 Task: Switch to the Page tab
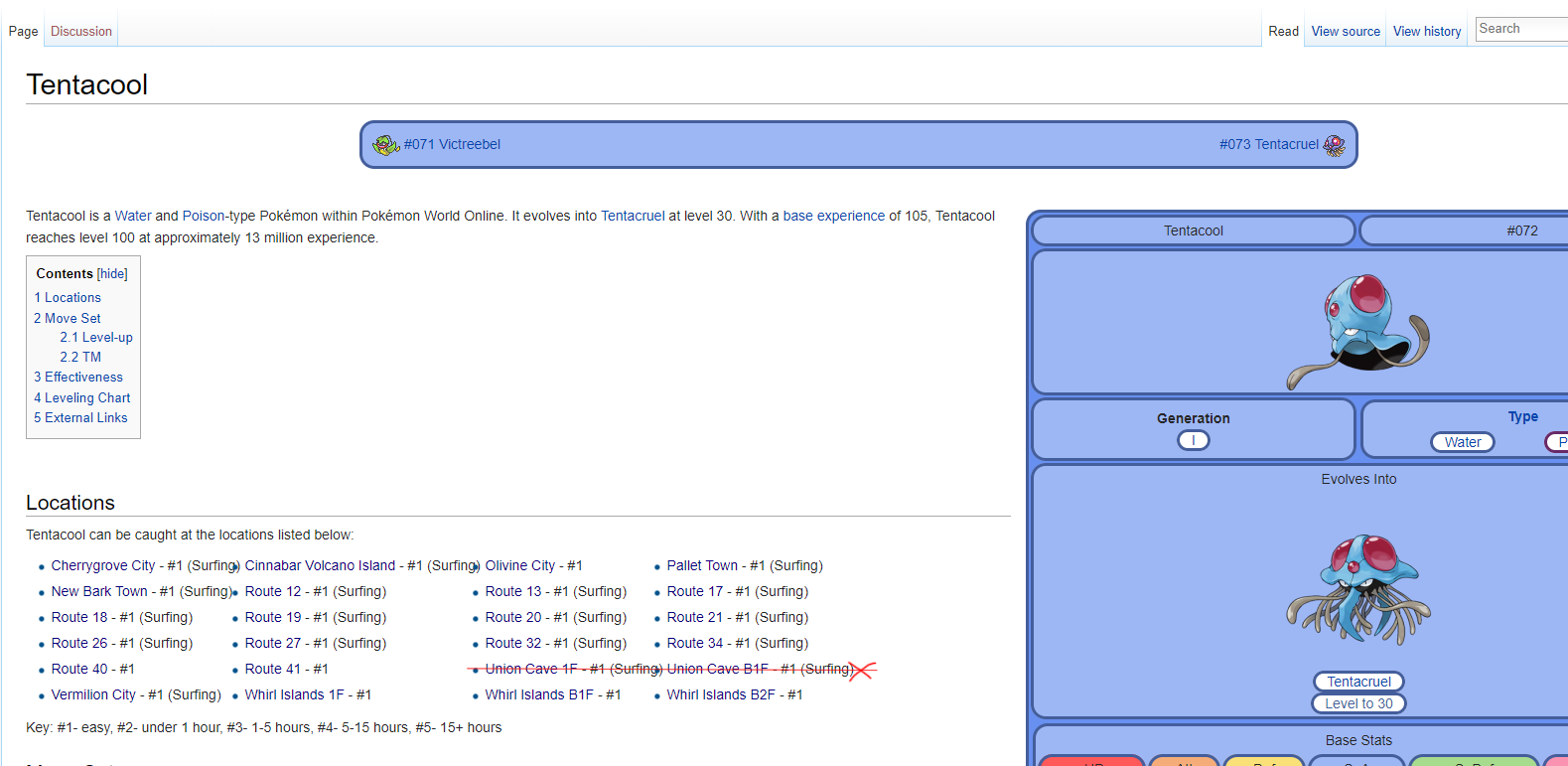24,31
